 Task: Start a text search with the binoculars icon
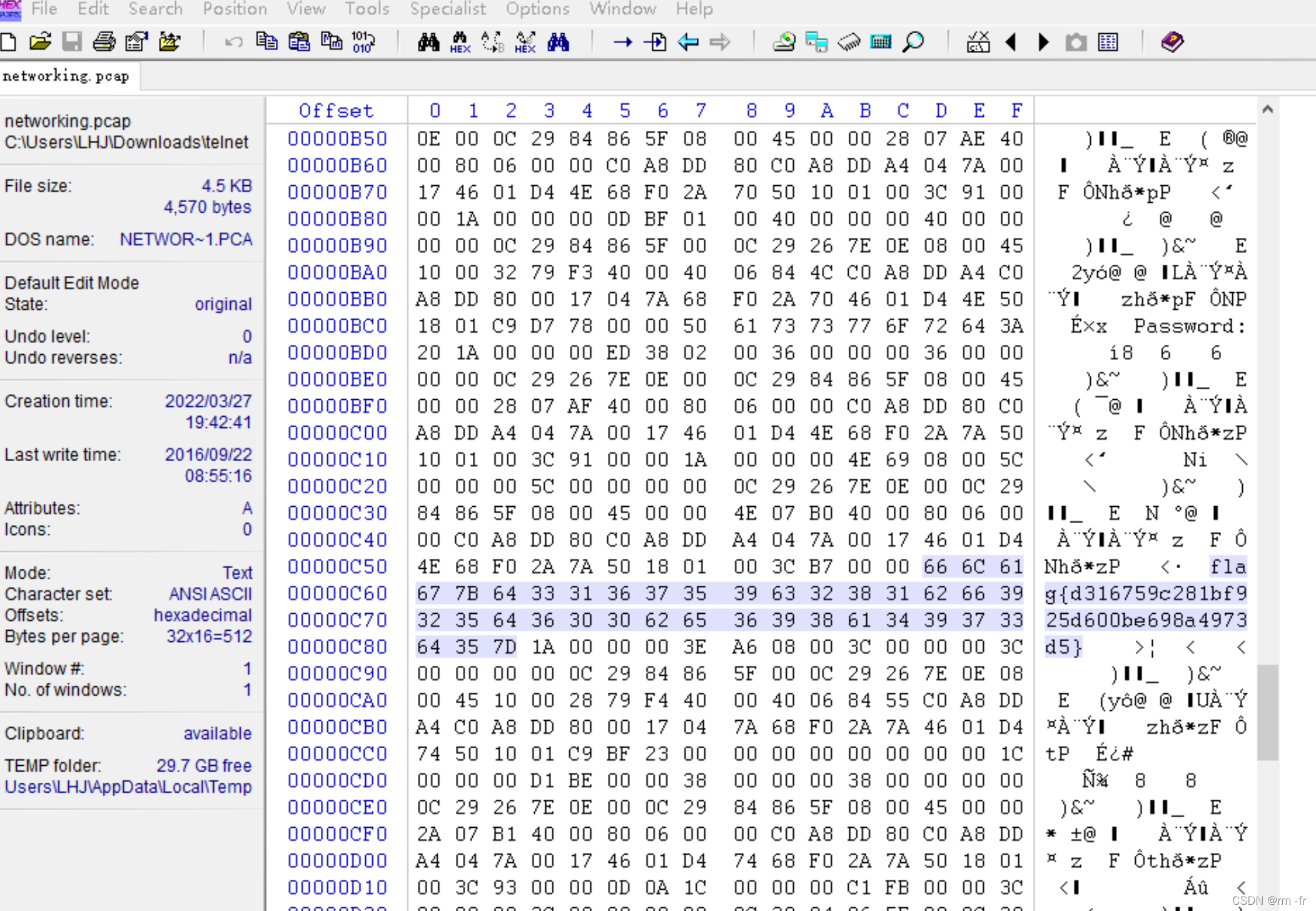[428, 42]
